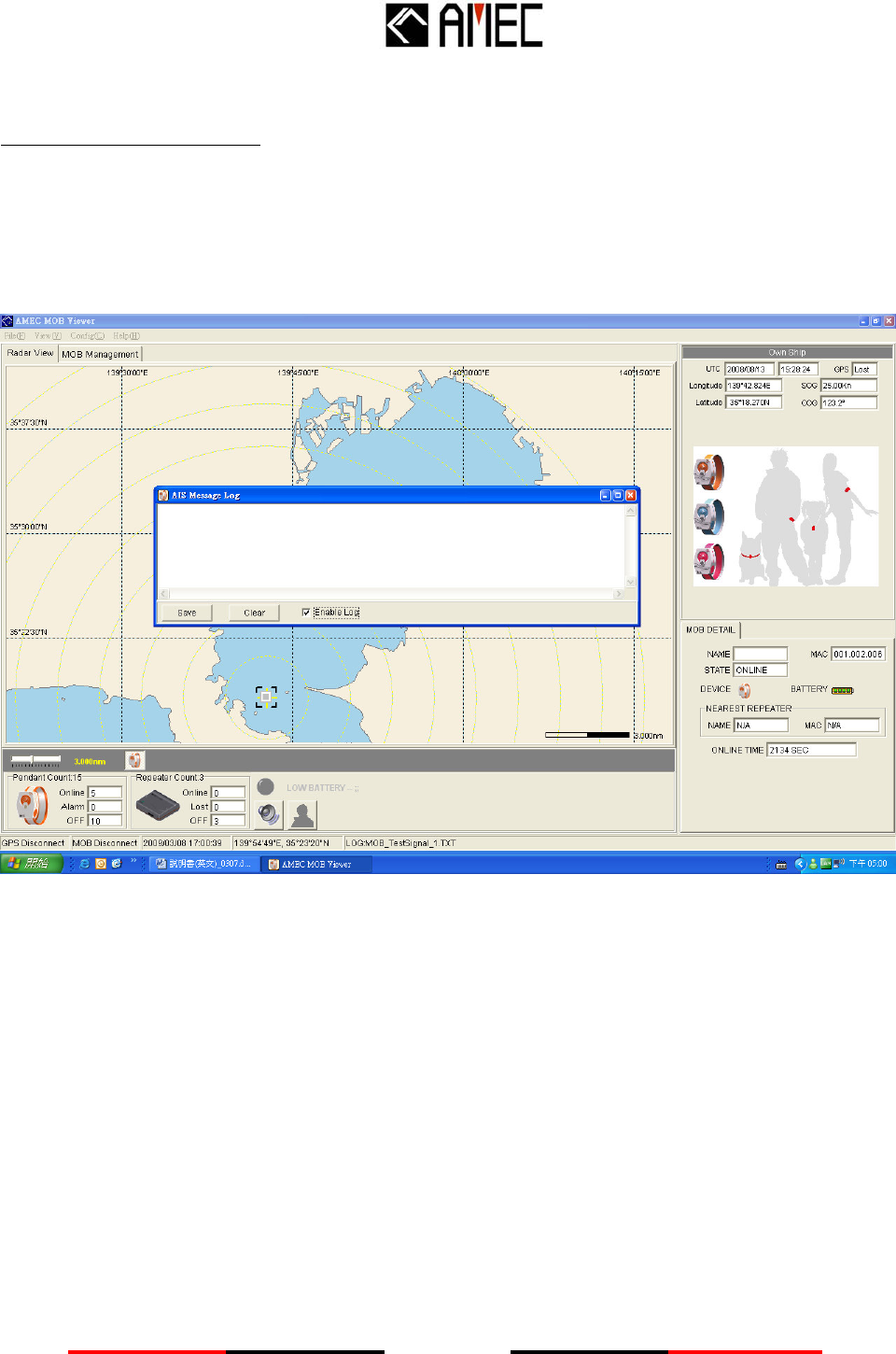Click the range zoom slider
The height and width of the screenshot is (1354, 896).
click(36, 761)
